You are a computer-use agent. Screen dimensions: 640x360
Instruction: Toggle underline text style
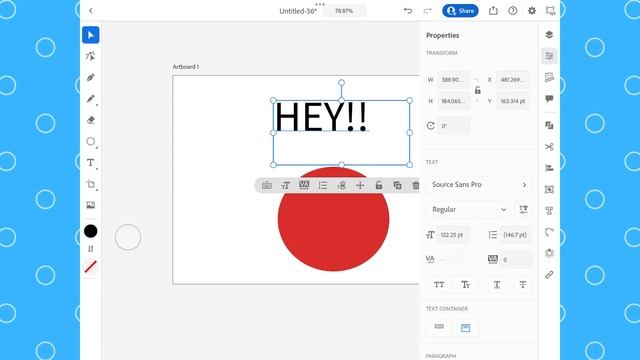point(497,285)
